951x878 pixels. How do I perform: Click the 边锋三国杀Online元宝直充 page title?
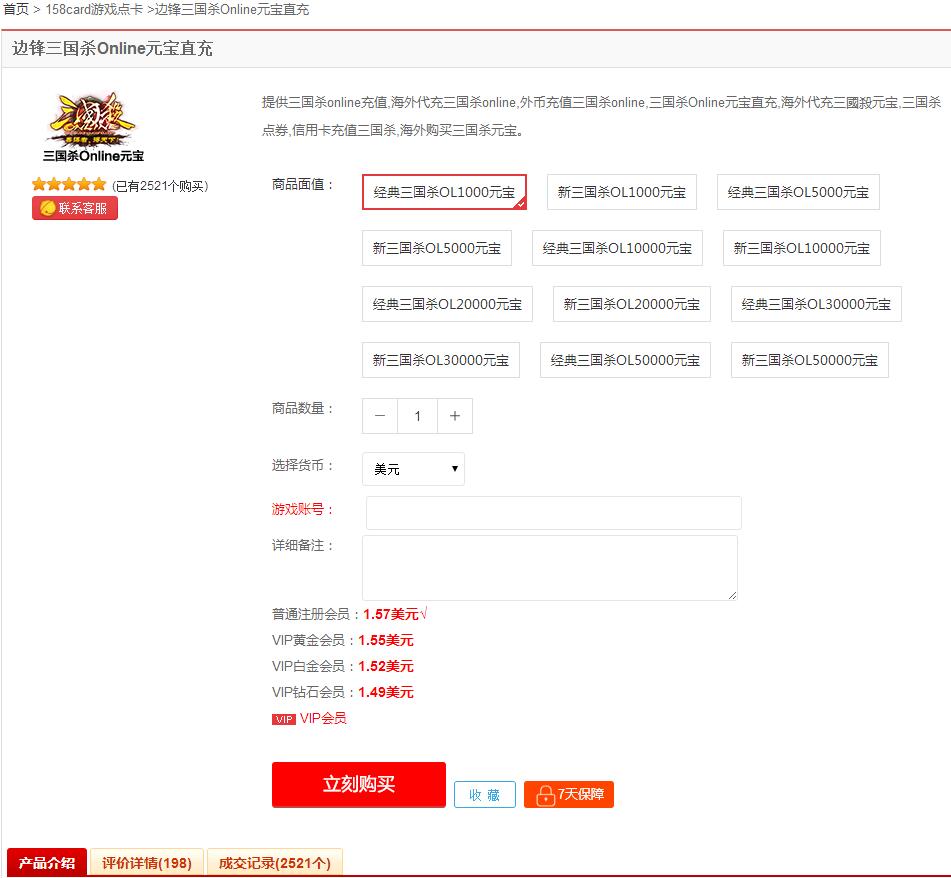(x=112, y=49)
